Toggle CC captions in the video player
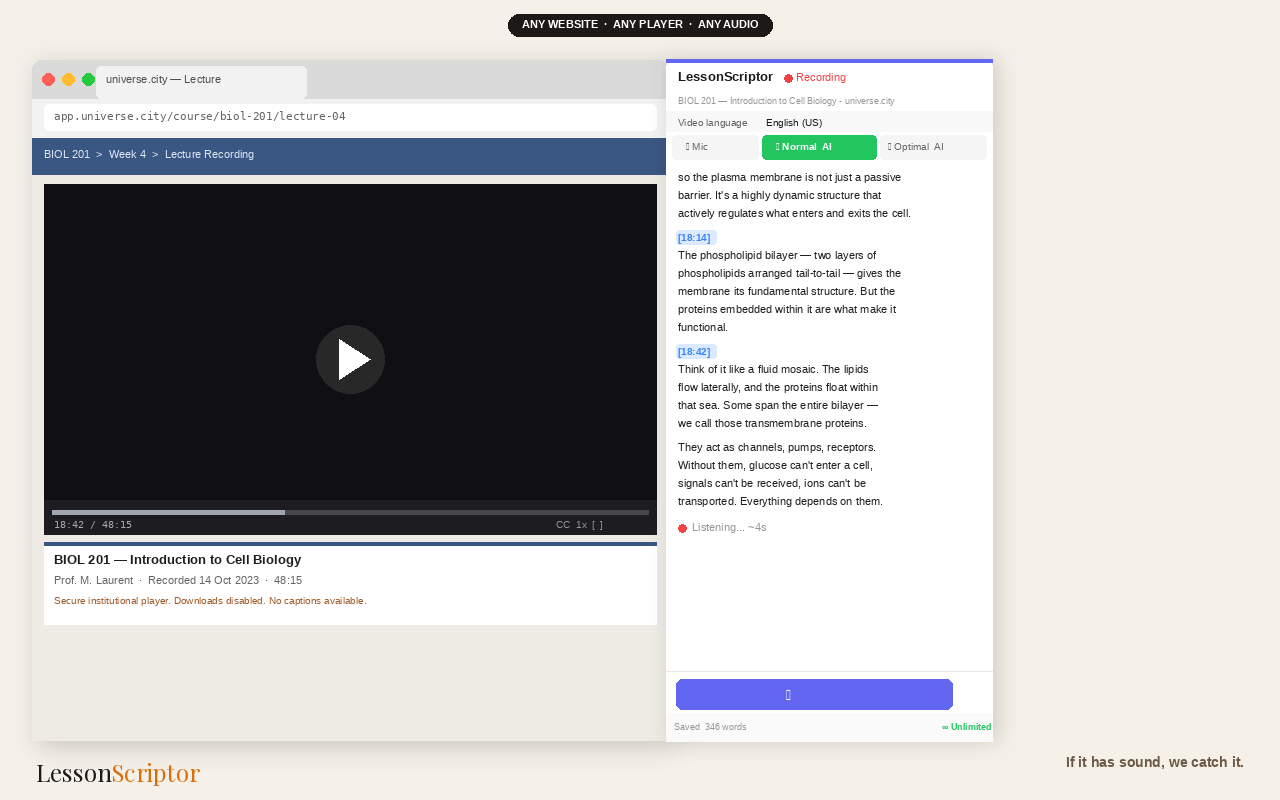The width and height of the screenshot is (1280, 800). pyautogui.click(x=563, y=525)
